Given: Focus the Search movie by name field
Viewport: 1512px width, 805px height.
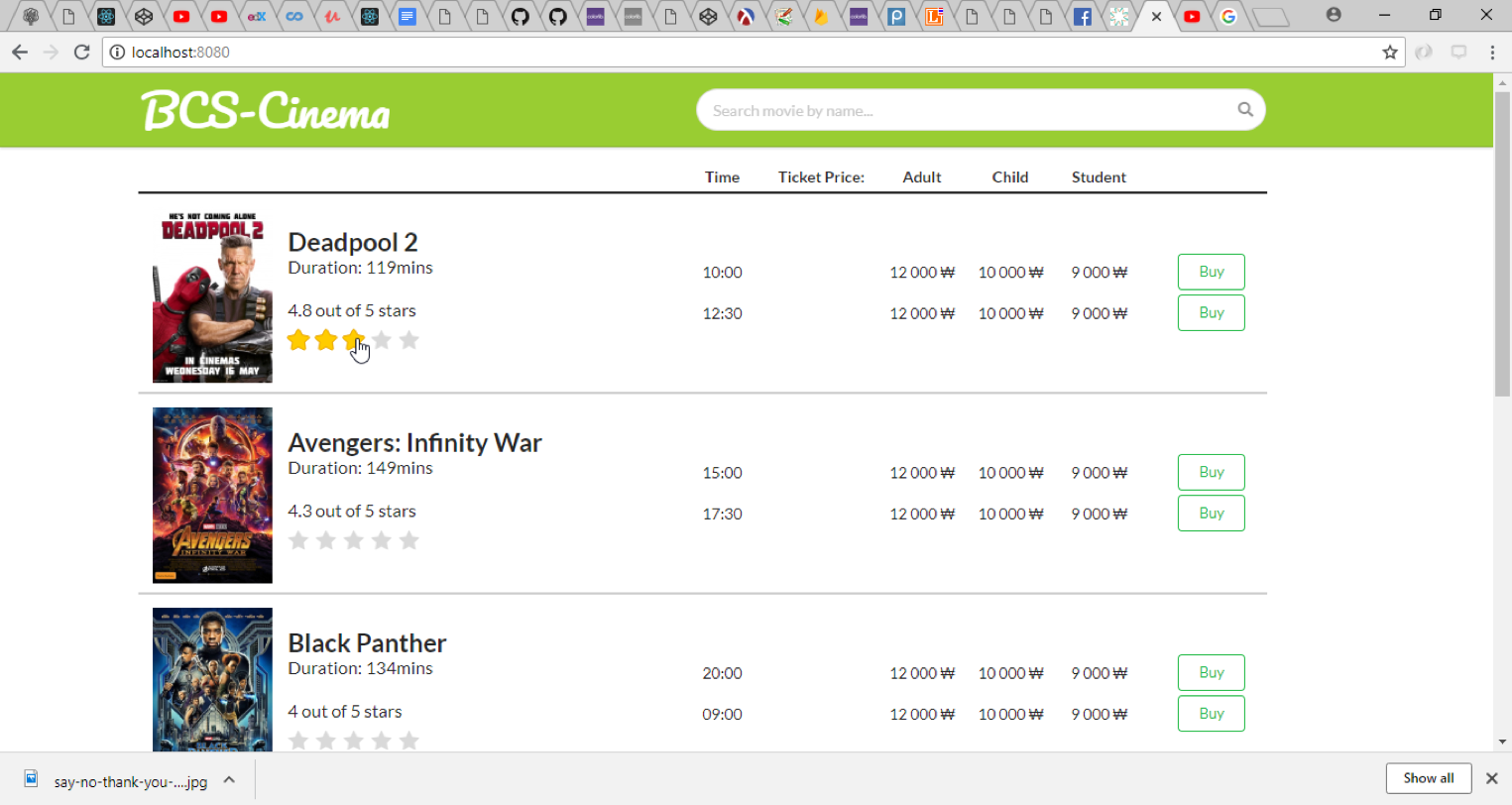Looking at the screenshot, I should point(967,111).
